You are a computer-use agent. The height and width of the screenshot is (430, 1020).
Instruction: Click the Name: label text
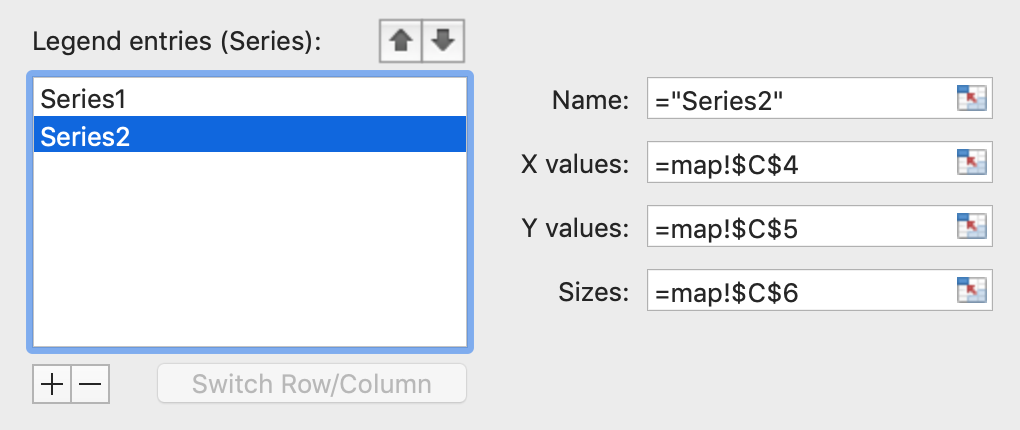pyautogui.click(x=590, y=100)
